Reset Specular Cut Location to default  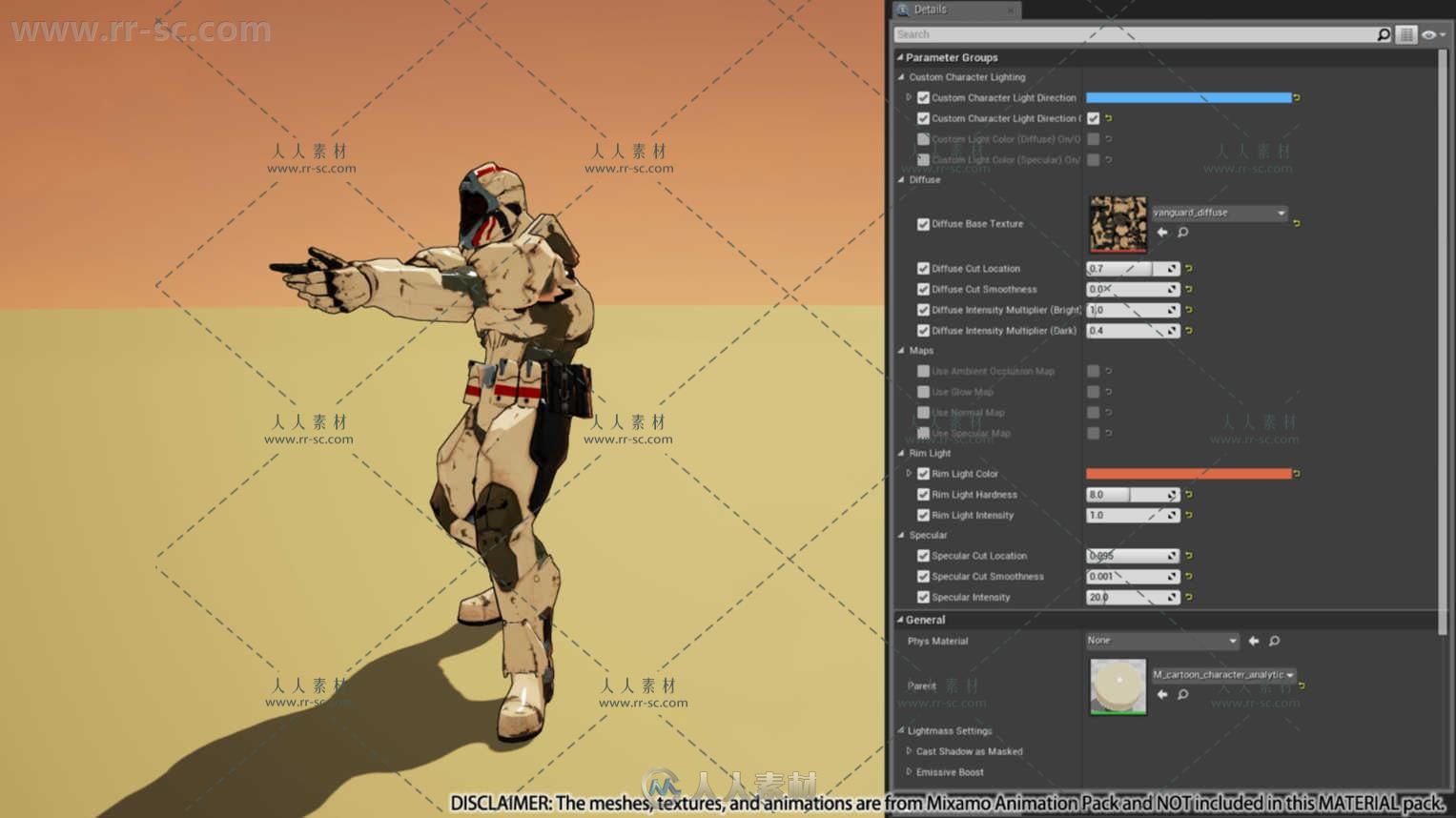pyautogui.click(x=1189, y=556)
